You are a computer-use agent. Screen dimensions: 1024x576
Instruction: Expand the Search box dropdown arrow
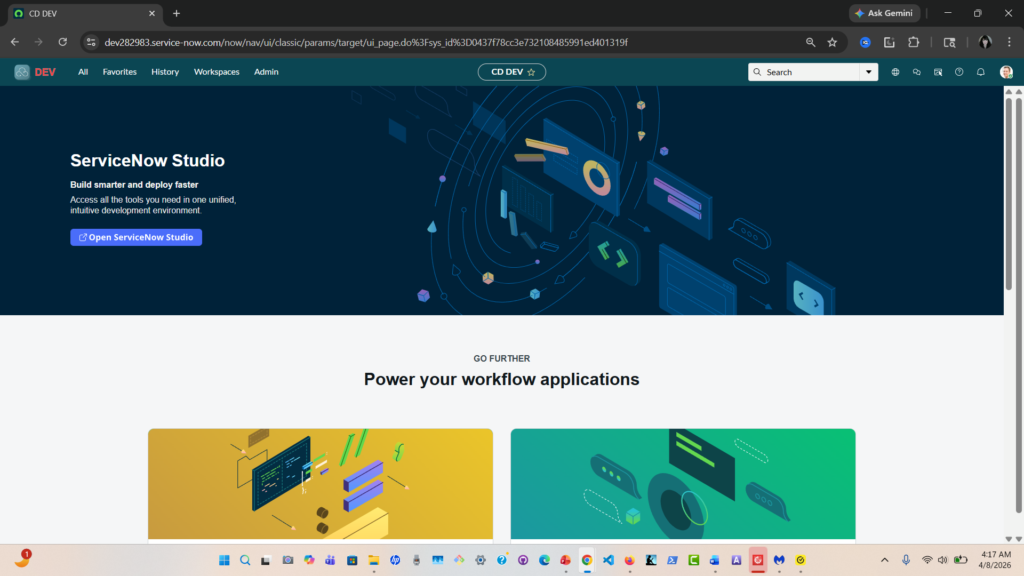(868, 72)
